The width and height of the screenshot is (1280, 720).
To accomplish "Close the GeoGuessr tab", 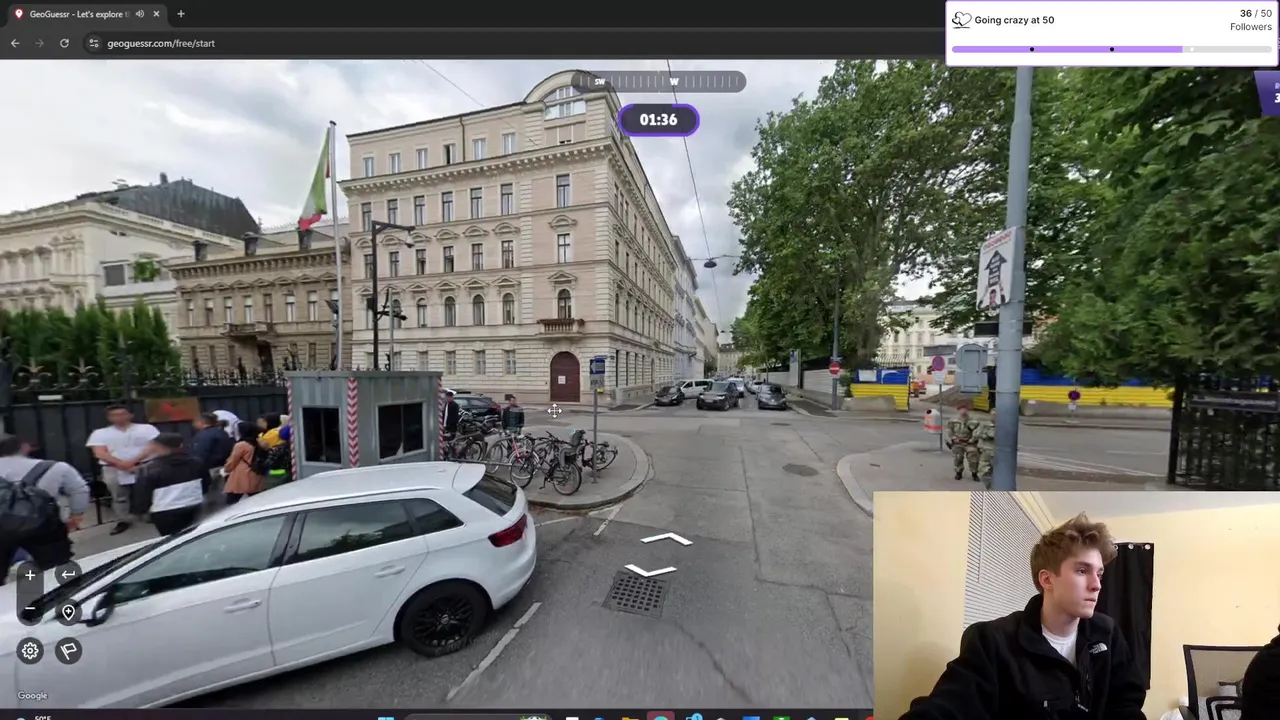I will coord(156,14).
